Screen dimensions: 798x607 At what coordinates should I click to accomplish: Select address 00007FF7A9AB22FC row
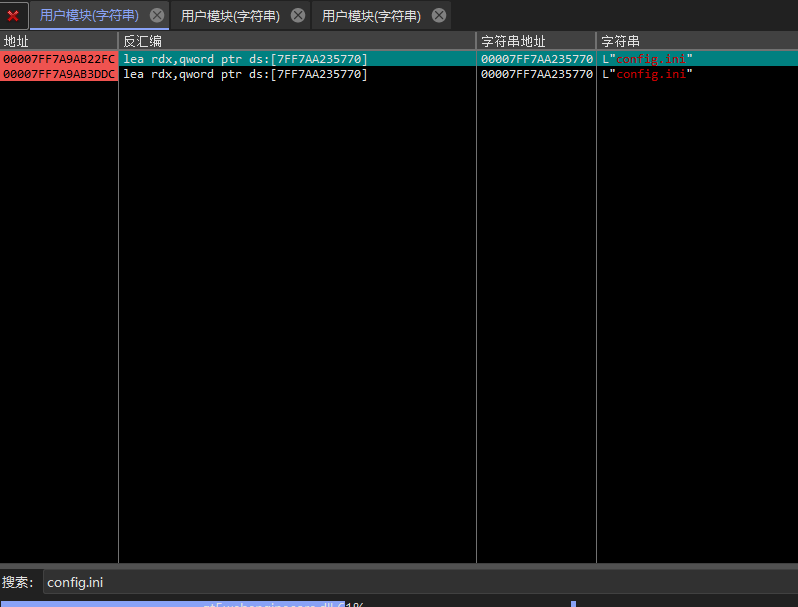(59, 59)
